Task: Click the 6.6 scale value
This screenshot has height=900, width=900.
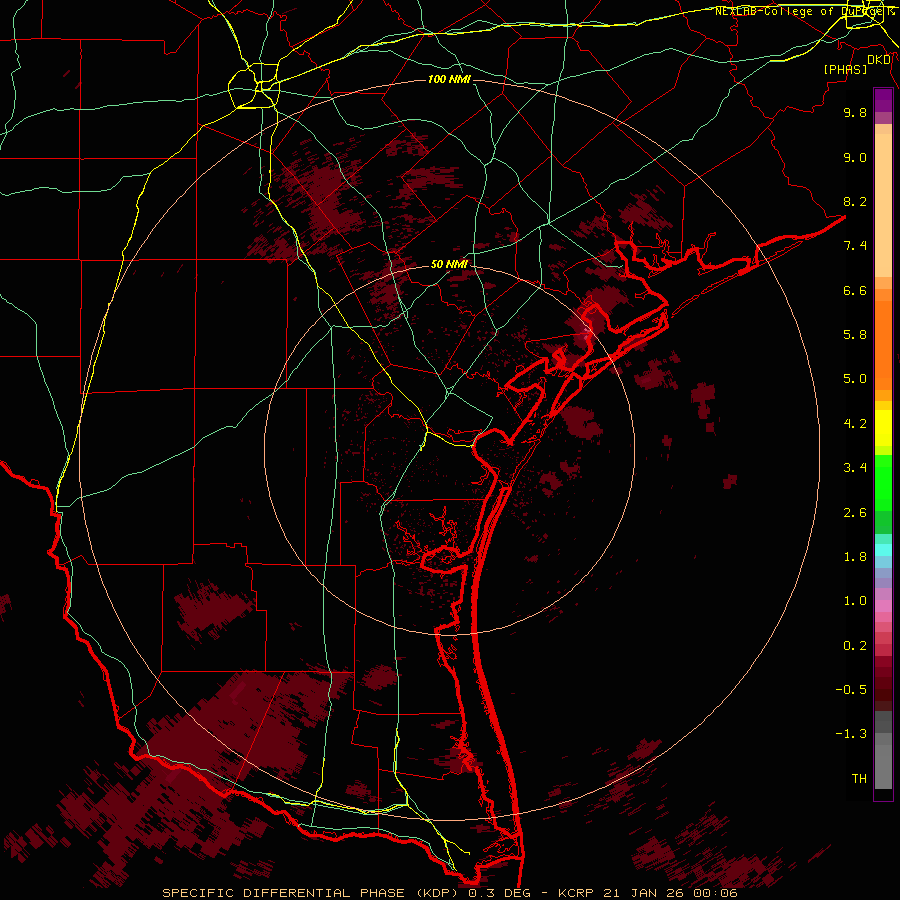Action: coord(855,290)
